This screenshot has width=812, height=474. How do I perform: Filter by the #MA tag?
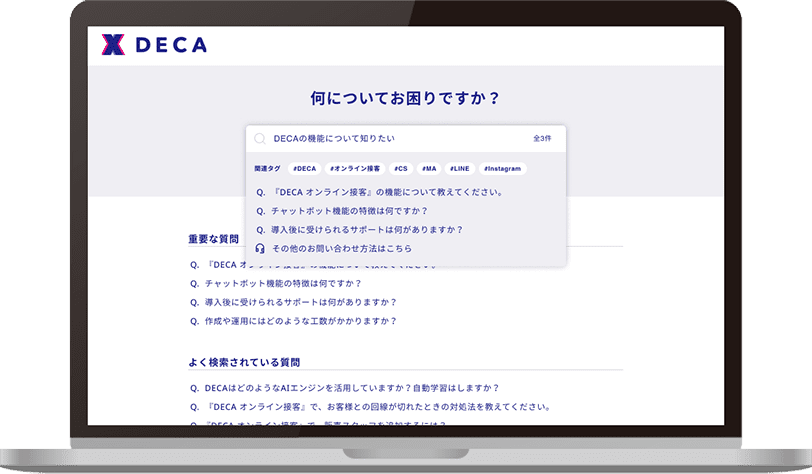tap(429, 169)
